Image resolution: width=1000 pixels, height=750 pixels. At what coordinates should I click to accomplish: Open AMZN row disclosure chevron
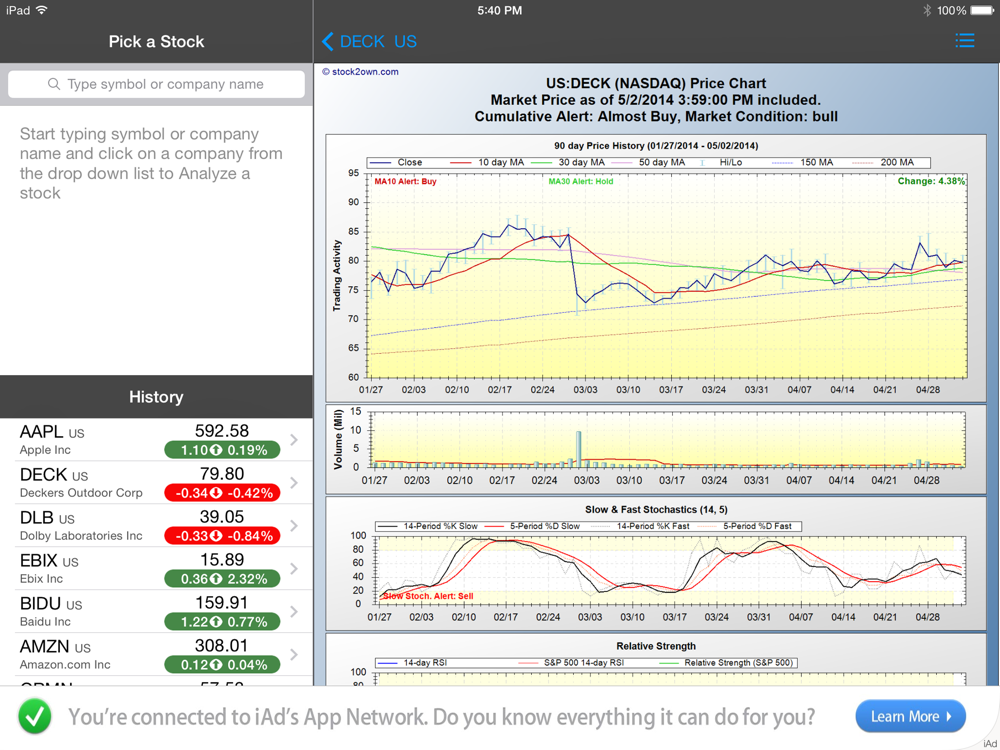click(x=294, y=654)
